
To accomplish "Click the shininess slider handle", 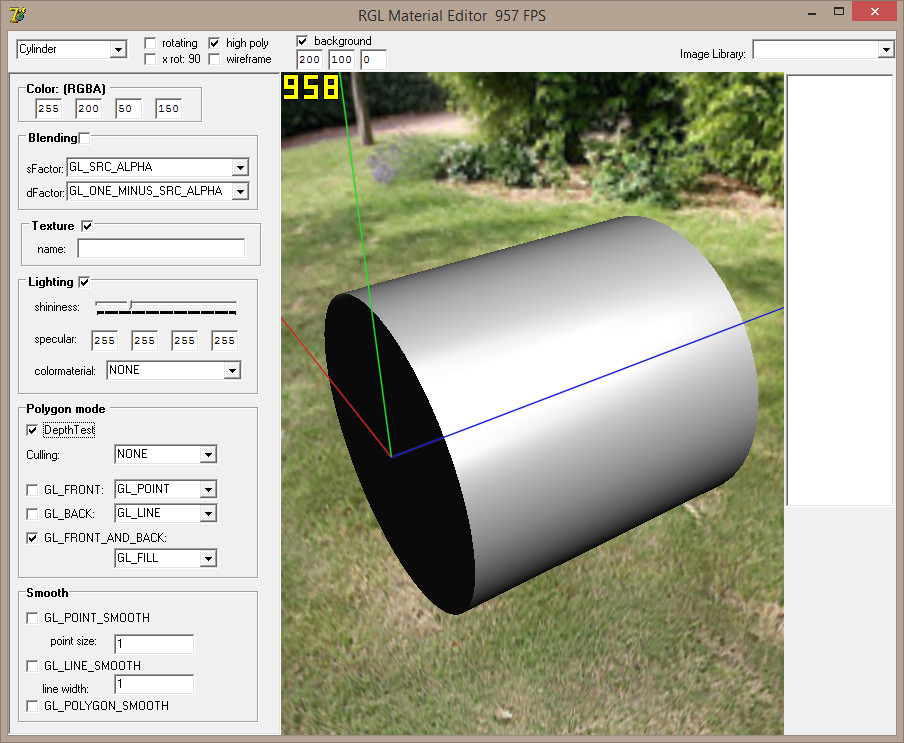I will coord(130,305).
